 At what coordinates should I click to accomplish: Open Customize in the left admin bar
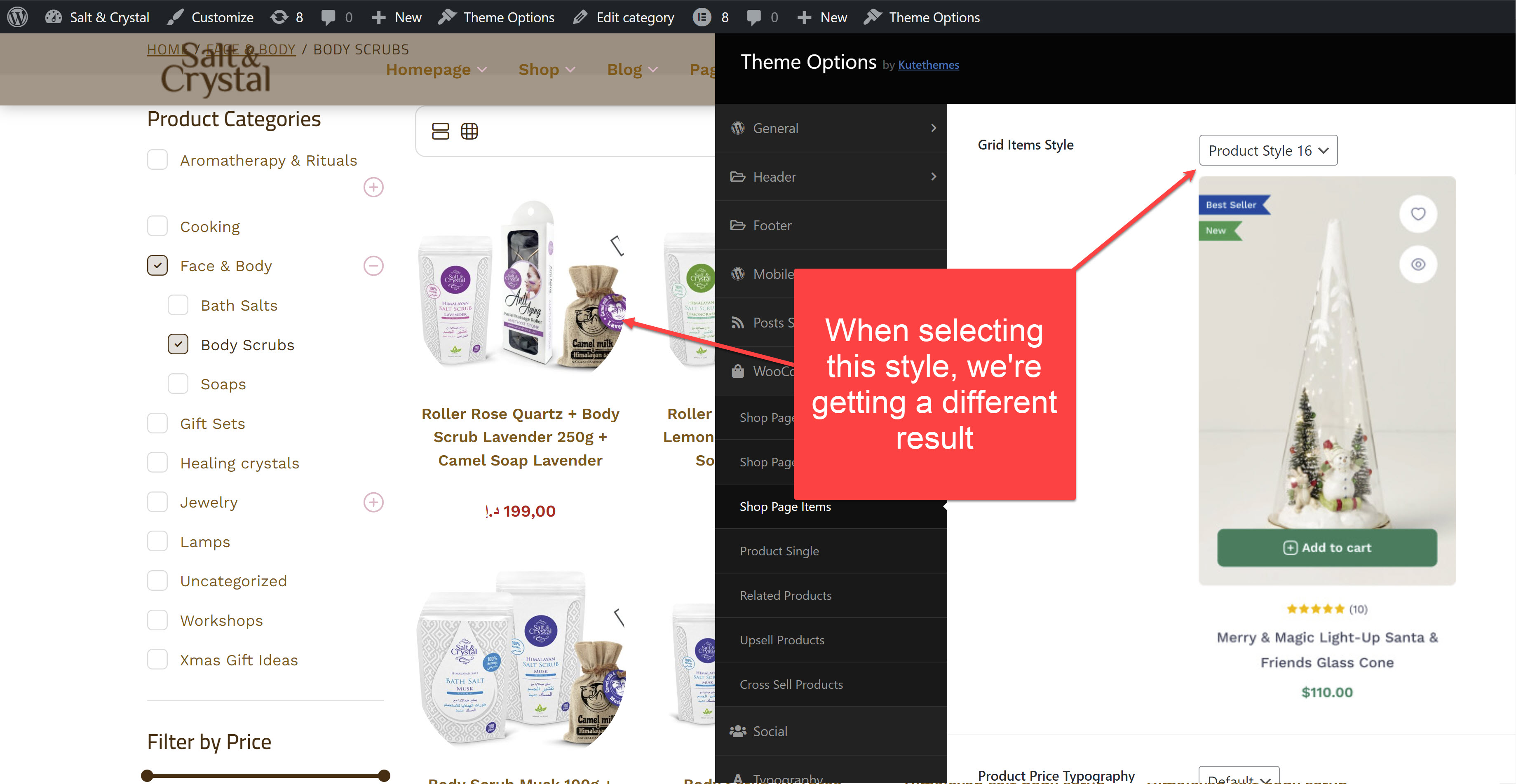coord(210,17)
